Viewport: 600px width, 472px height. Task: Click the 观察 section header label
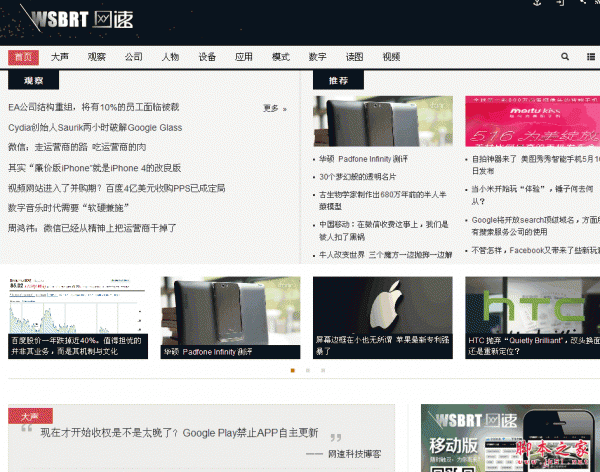pos(34,80)
